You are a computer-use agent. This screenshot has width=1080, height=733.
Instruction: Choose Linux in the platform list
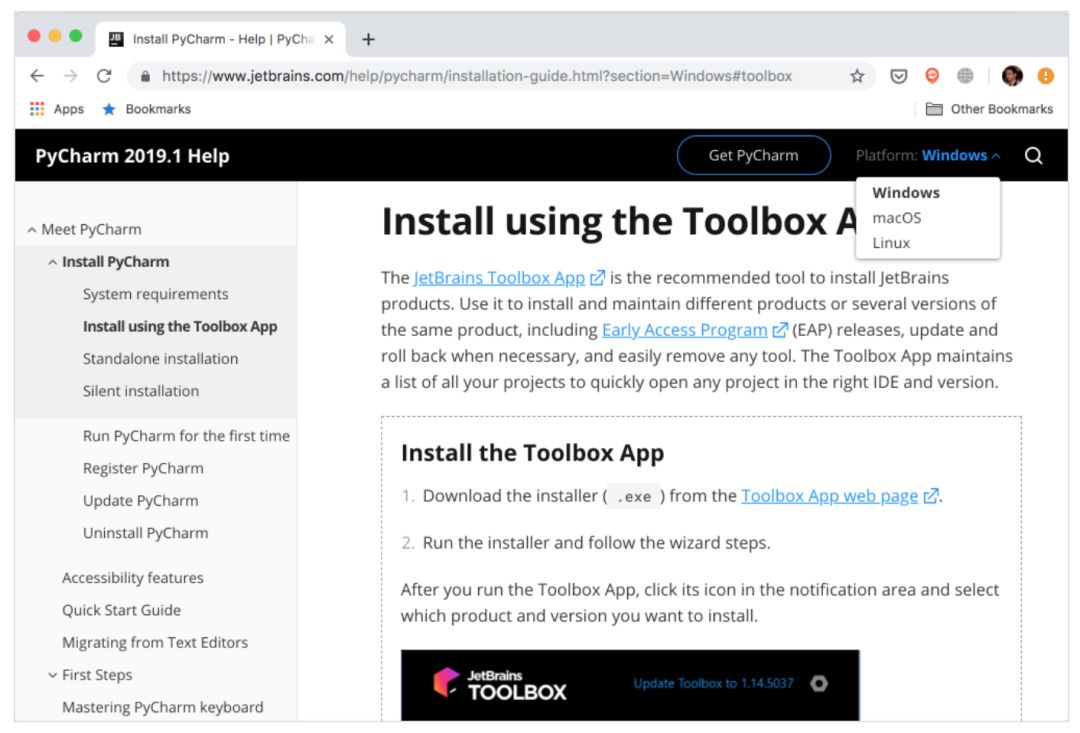pyautogui.click(x=891, y=243)
